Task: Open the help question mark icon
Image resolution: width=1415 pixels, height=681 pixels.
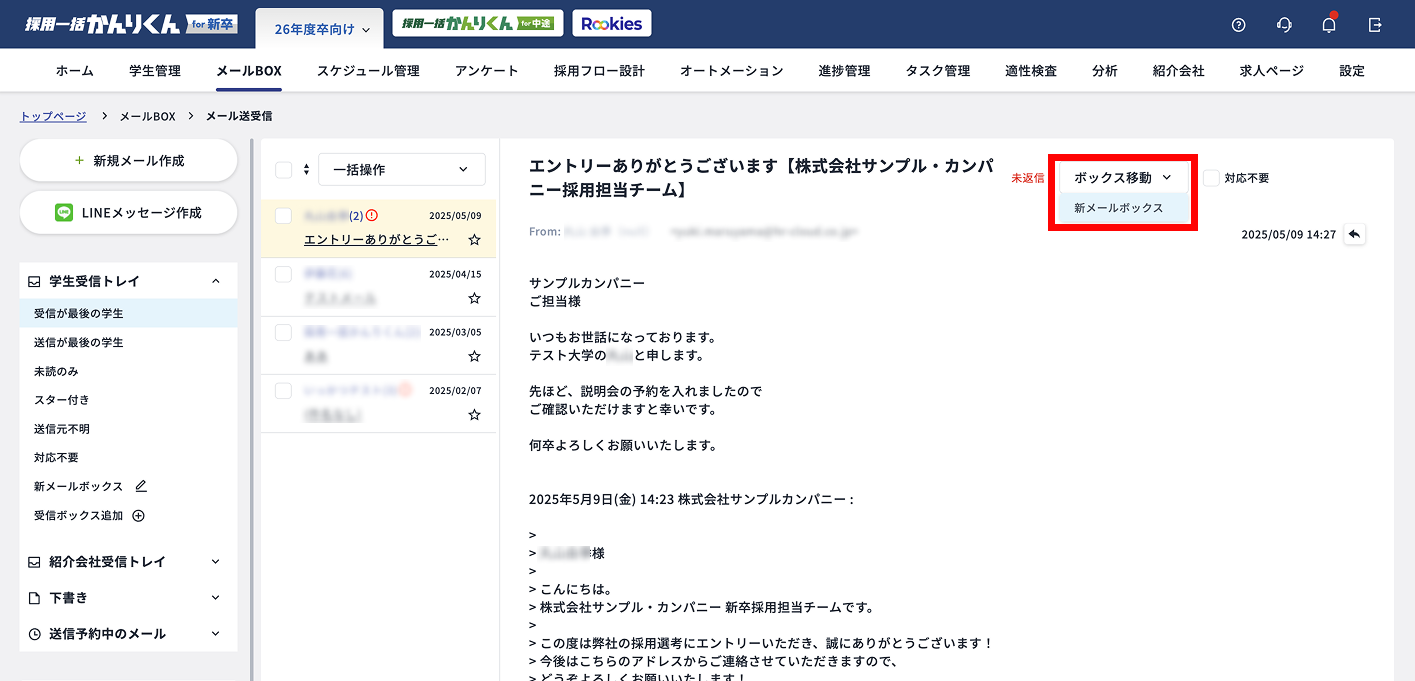Action: point(1239,23)
